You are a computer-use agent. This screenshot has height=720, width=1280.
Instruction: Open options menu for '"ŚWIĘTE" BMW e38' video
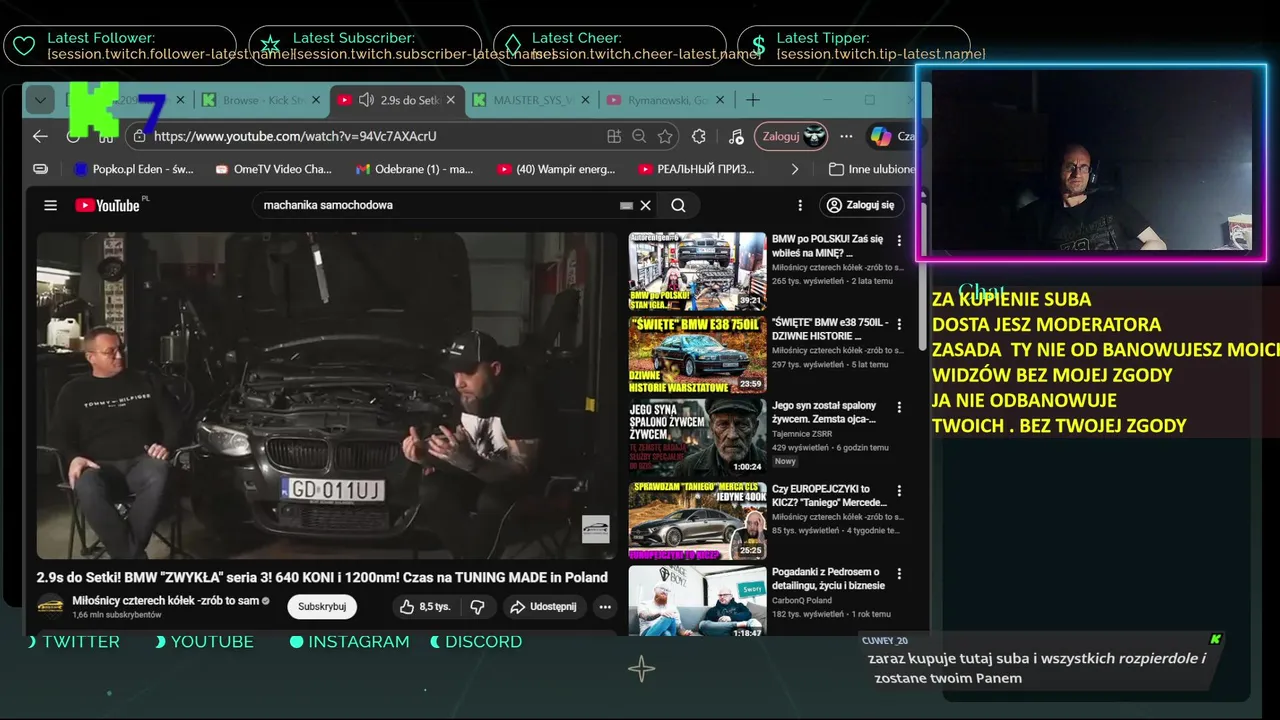tap(899, 324)
